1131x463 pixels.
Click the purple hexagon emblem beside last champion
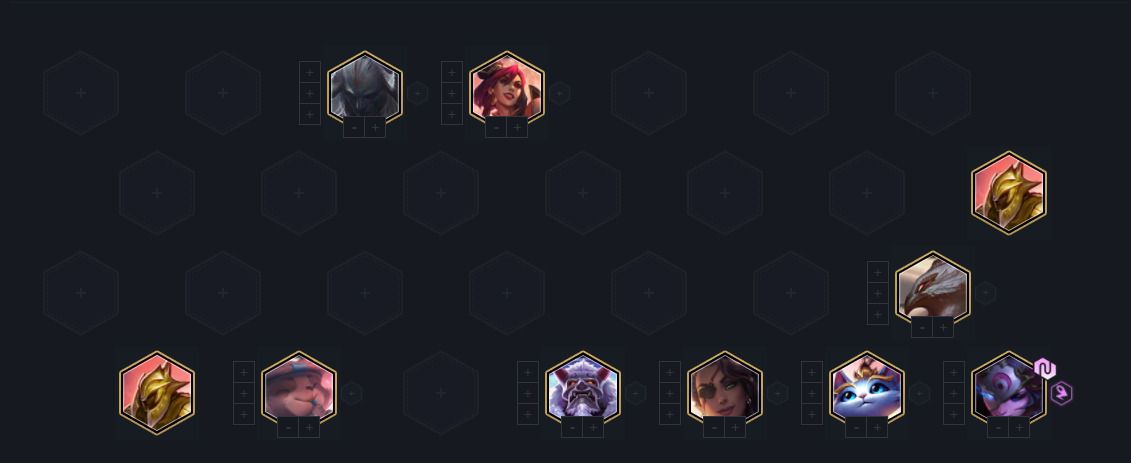pos(1062,393)
